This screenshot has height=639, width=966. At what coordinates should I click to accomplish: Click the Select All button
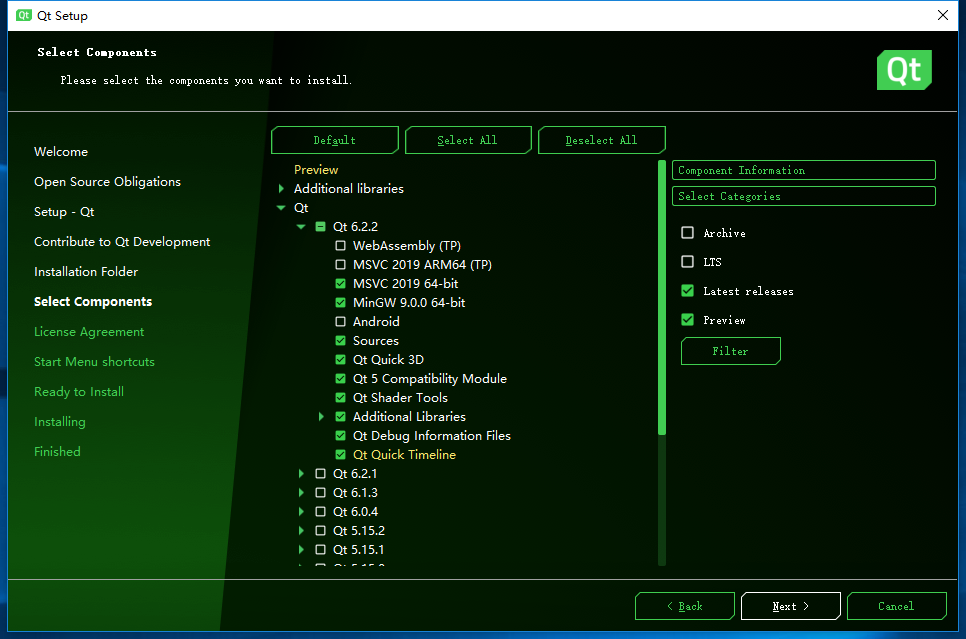click(468, 140)
